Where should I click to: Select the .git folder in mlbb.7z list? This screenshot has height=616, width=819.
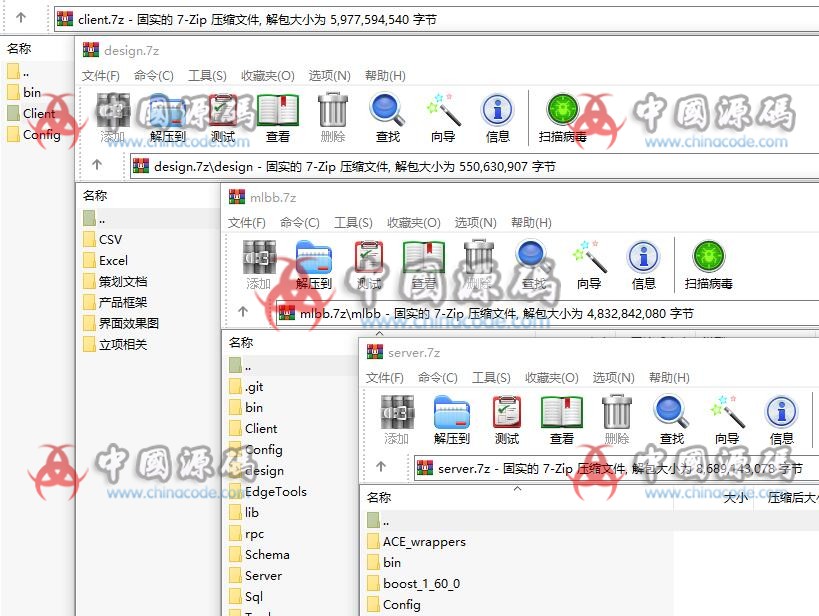pos(254,386)
